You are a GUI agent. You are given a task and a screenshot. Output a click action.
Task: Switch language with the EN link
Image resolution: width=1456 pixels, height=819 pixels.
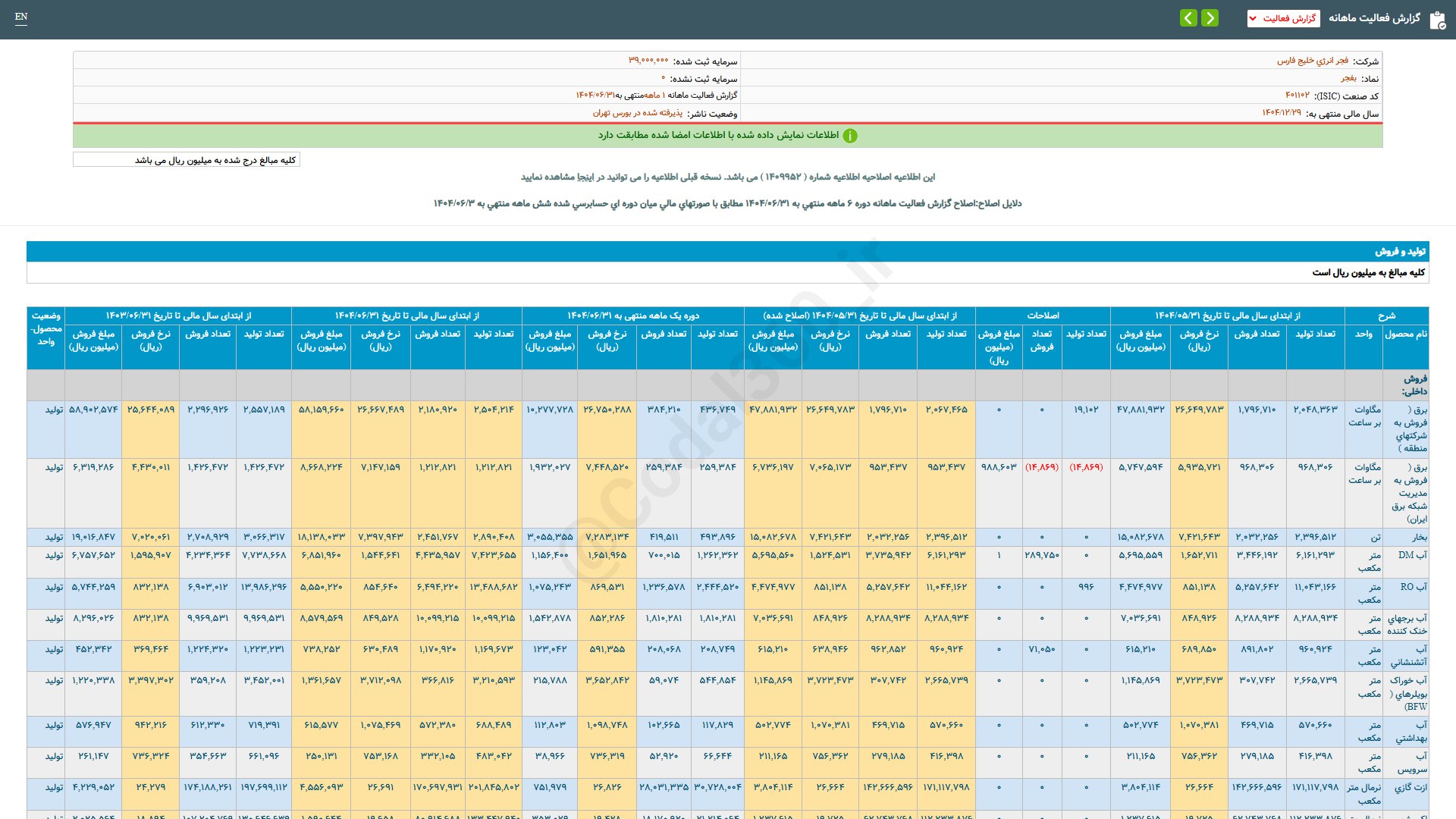(21, 17)
